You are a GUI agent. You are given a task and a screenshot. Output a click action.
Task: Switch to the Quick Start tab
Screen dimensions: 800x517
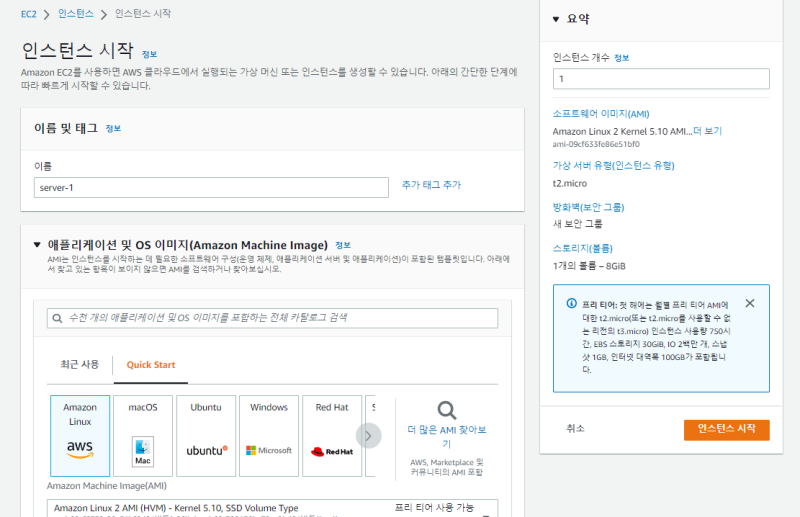[151, 365]
